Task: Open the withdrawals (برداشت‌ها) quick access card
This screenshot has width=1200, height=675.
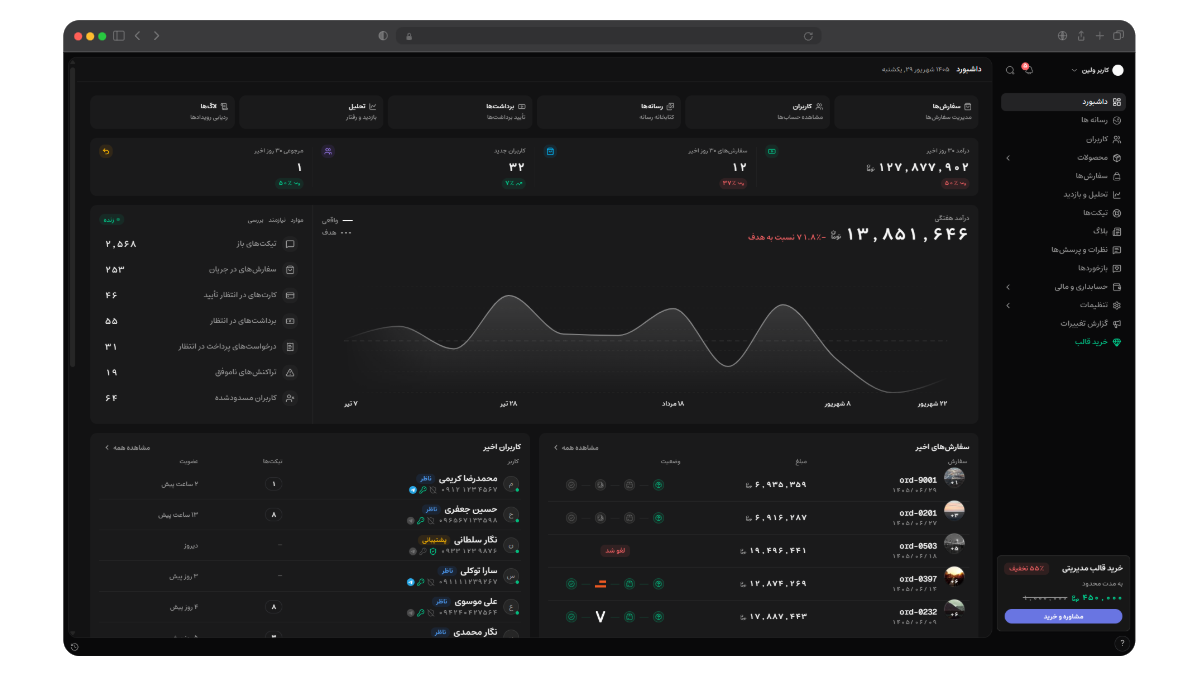Action: pos(460,112)
